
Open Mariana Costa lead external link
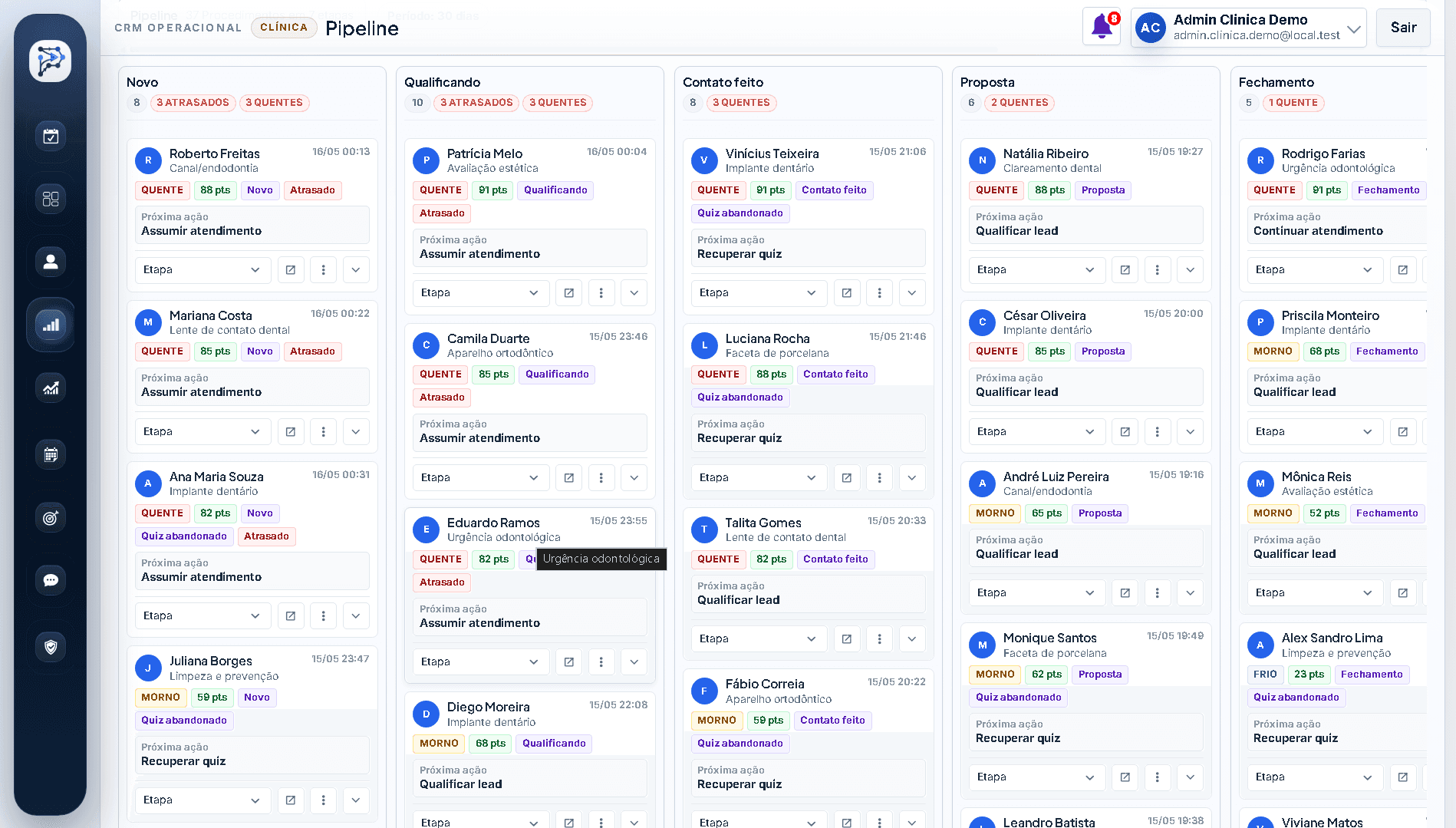click(x=291, y=432)
